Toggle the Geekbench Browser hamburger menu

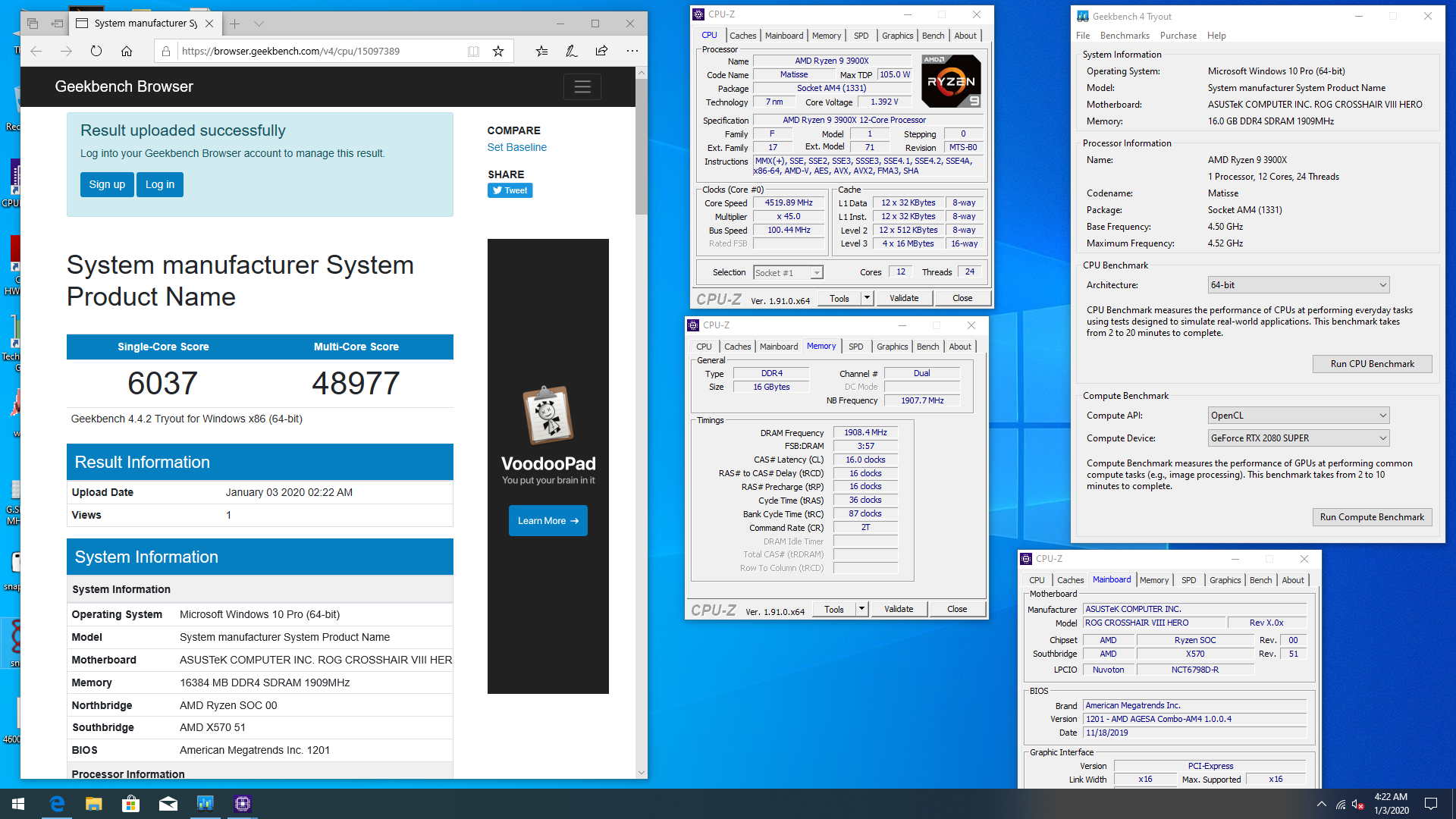click(582, 86)
